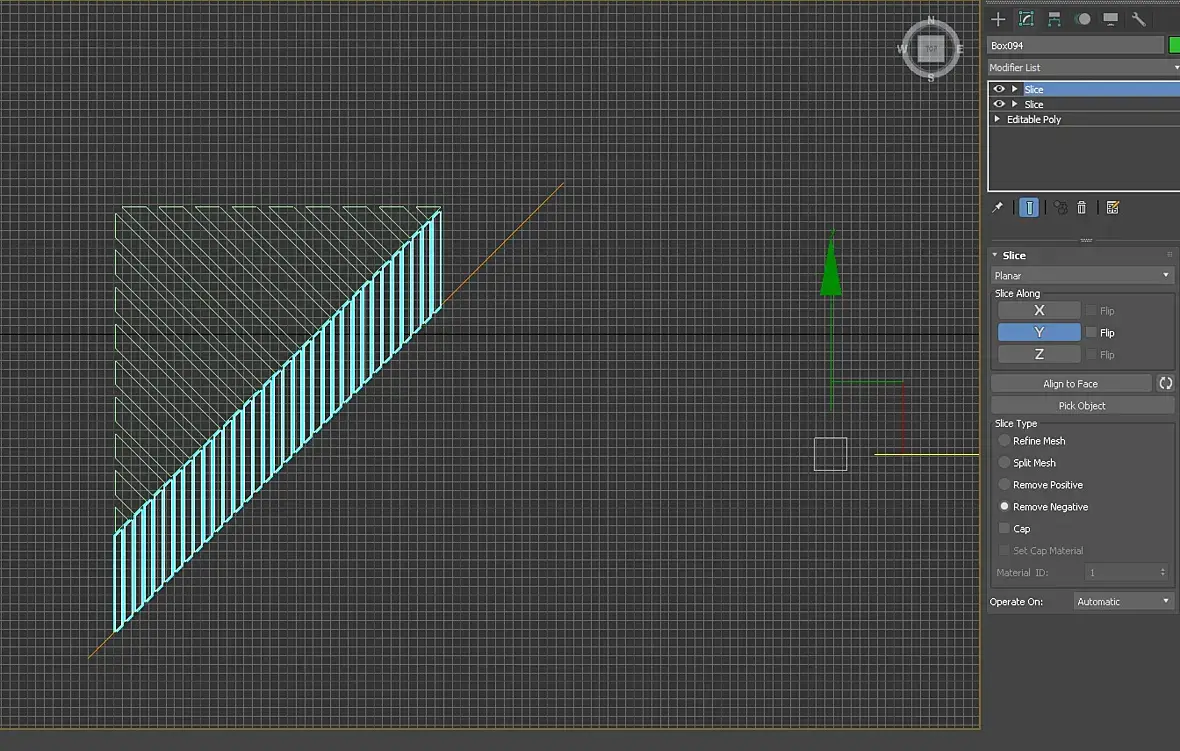
Task: Open the green object color swatch
Action: point(1174,46)
